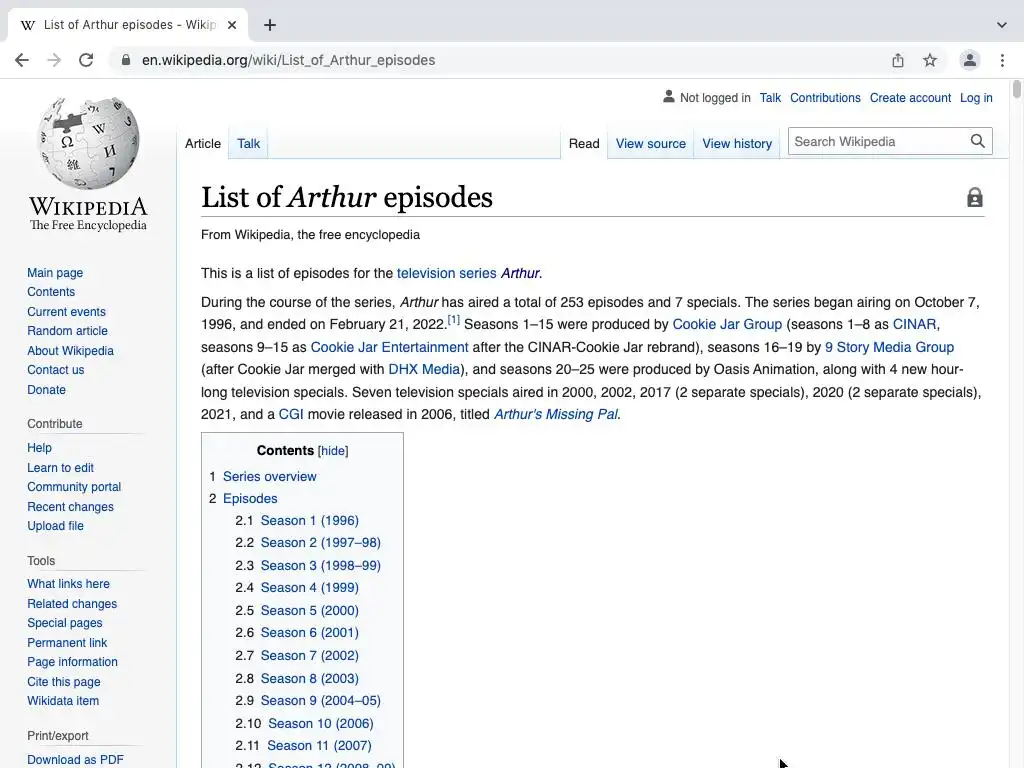Click Download as PDF link
The height and width of the screenshot is (768, 1024).
[75, 760]
